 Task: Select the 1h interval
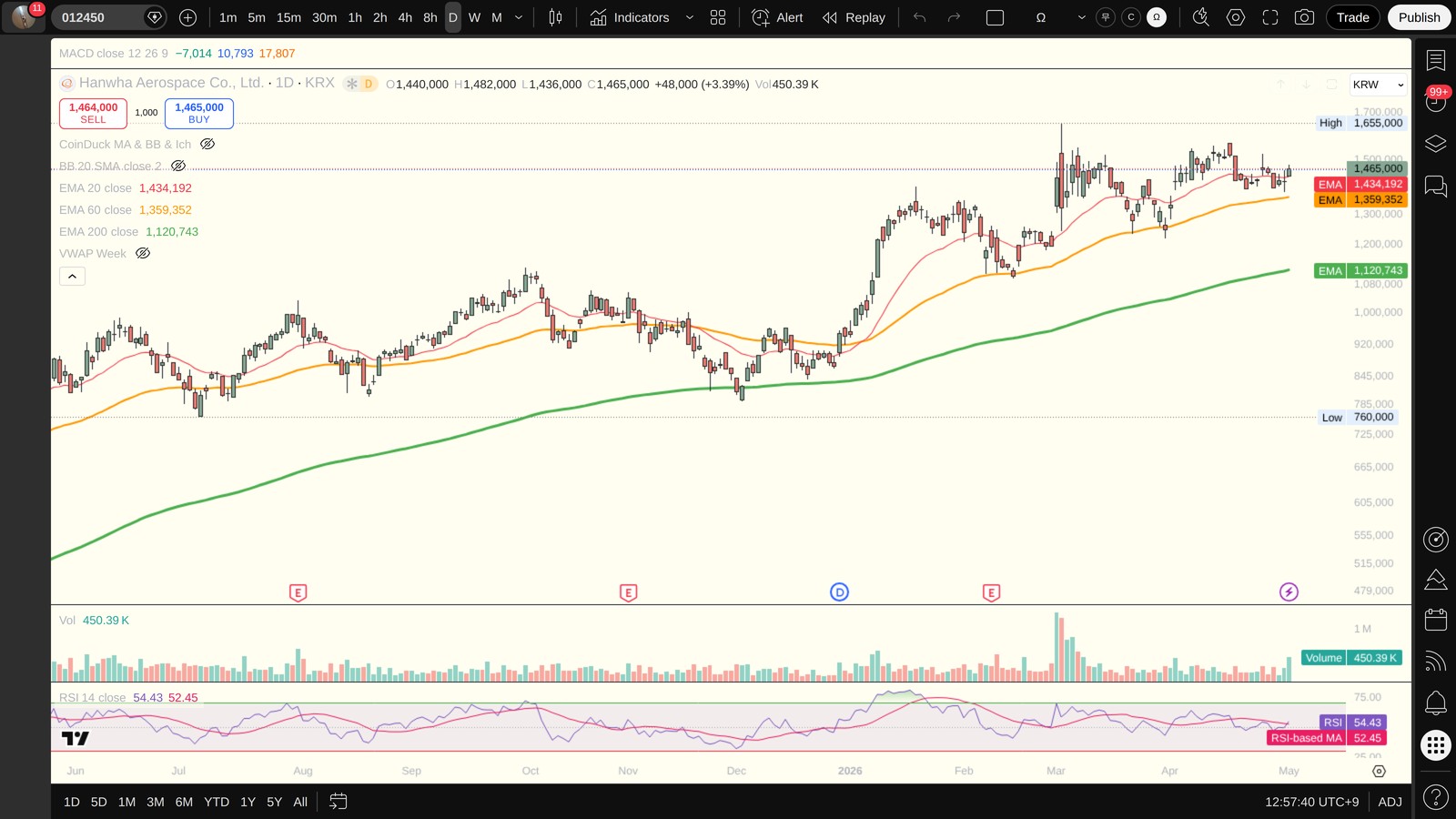(x=355, y=17)
